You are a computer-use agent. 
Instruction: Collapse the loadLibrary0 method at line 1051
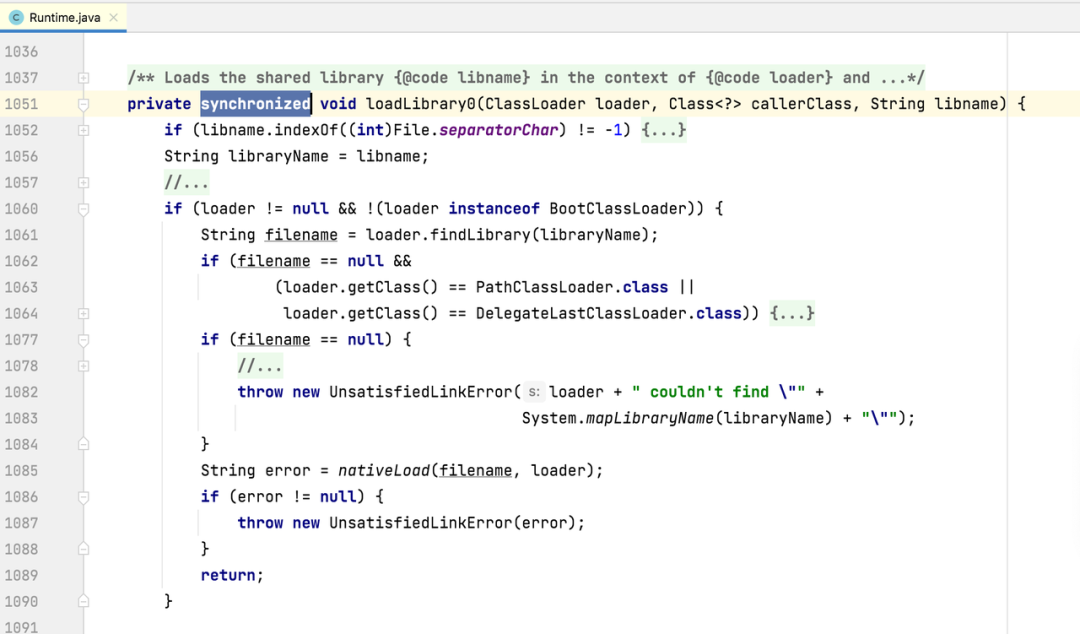pyautogui.click(x=83, y=104)
